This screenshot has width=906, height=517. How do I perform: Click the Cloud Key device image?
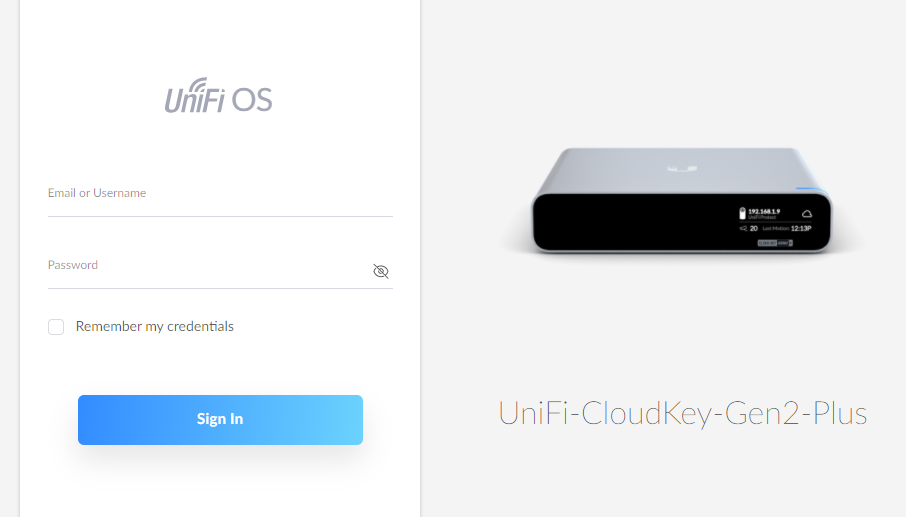pos(682,200)
